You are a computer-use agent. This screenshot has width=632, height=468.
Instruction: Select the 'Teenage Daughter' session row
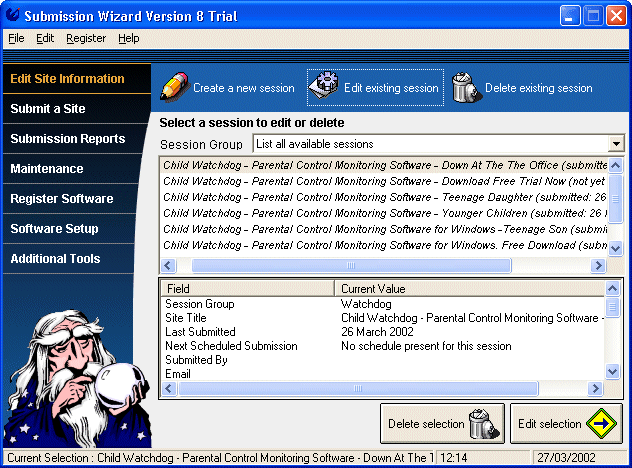pyautogui.click(x=385, y=197)
